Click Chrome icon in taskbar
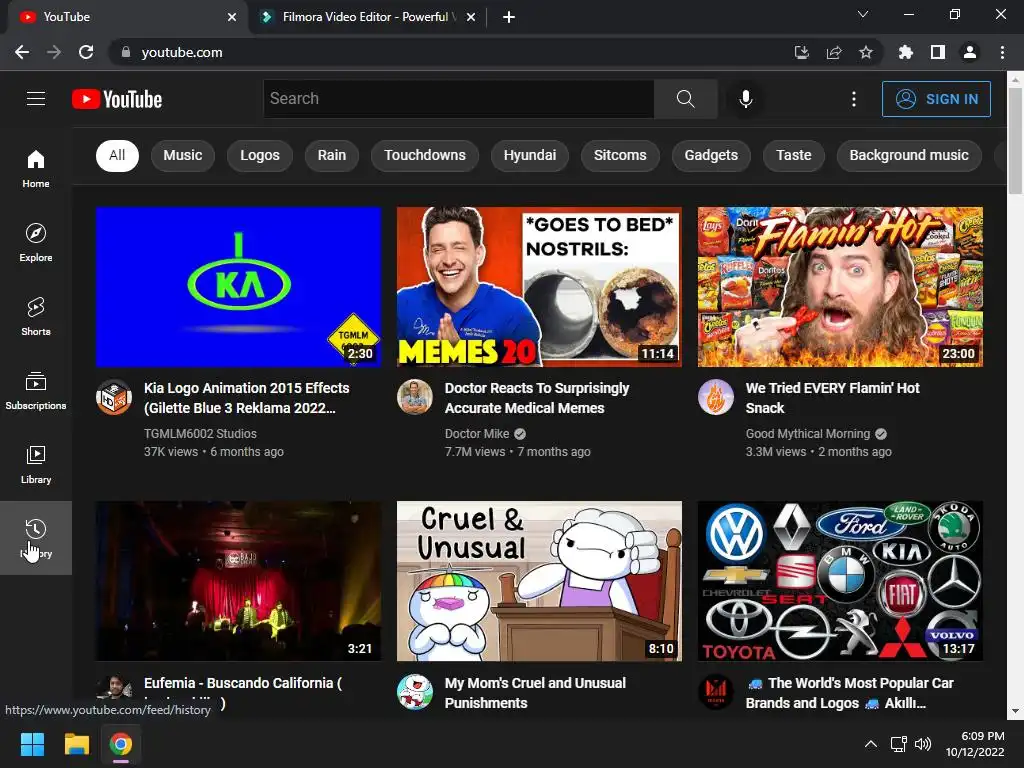Image resolution: width=1024 pixels, height=768 pixels. 121,744
